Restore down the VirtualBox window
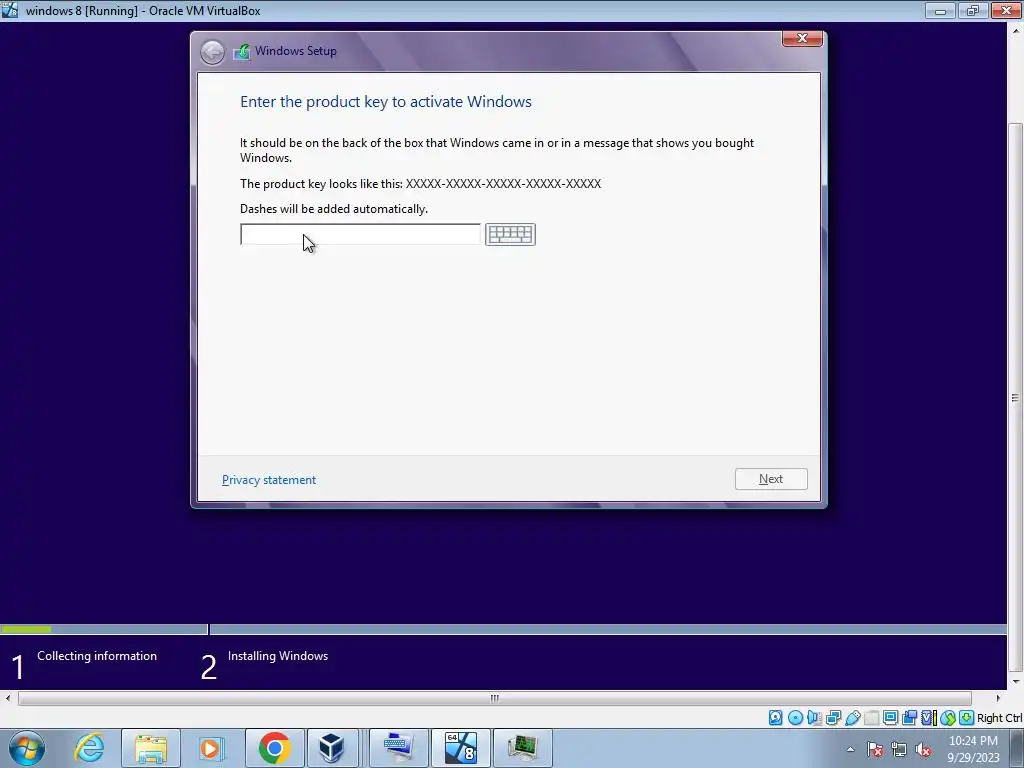 (x=973, y=10)
